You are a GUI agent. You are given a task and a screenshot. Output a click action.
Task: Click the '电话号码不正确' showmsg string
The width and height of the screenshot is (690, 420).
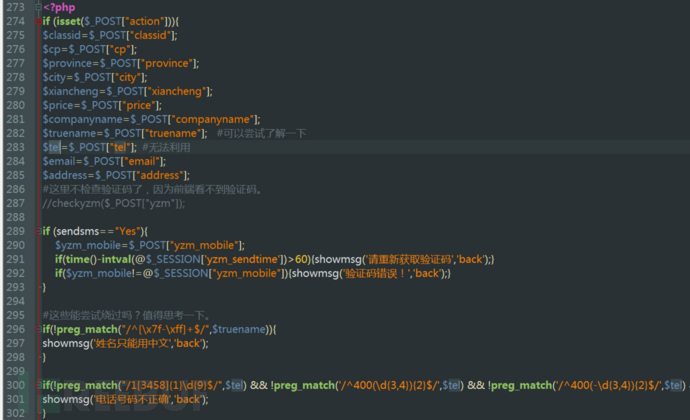[x=131, y=399]
